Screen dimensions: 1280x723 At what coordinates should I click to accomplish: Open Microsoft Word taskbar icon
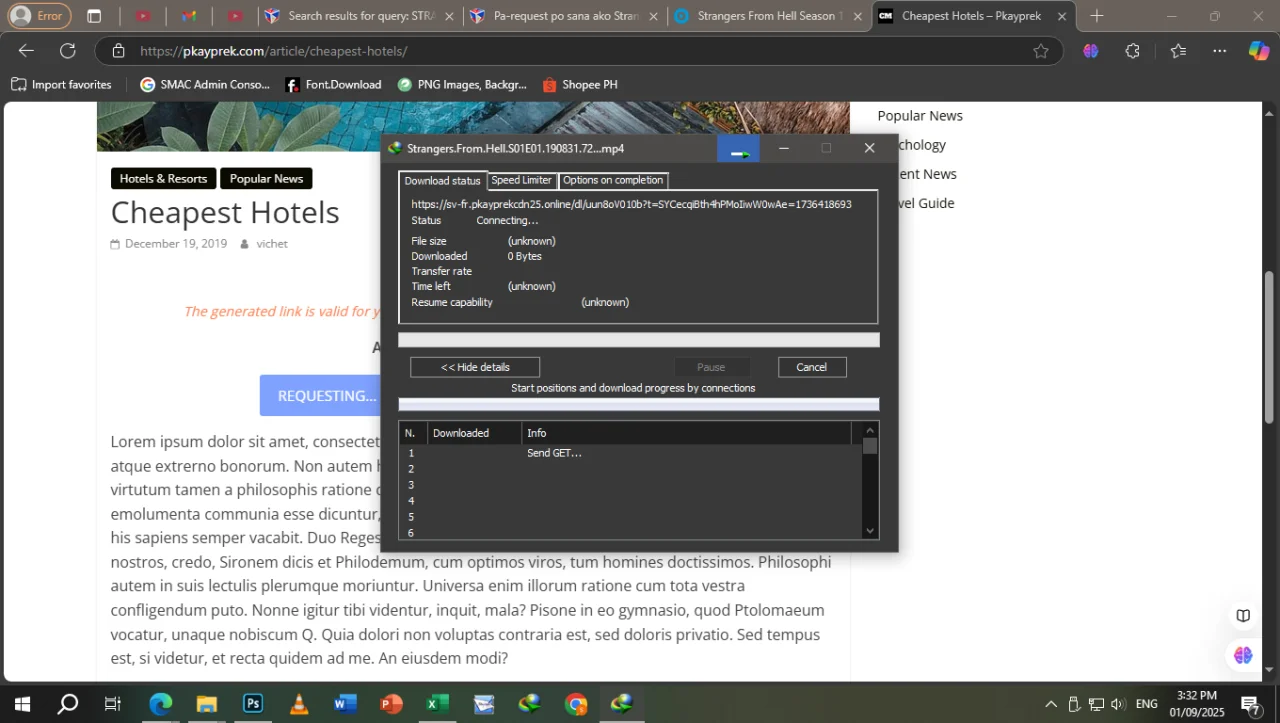click(345, 704)
